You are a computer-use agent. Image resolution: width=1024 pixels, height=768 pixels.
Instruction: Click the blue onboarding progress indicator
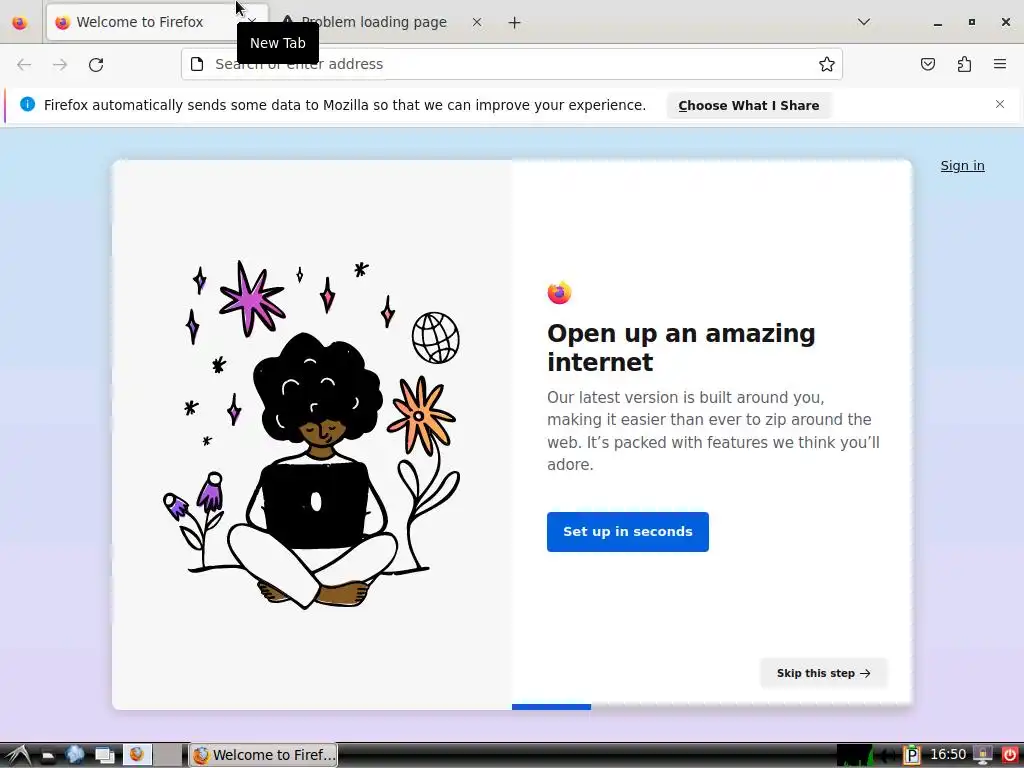pyautogui.click(x=551, y=707)
